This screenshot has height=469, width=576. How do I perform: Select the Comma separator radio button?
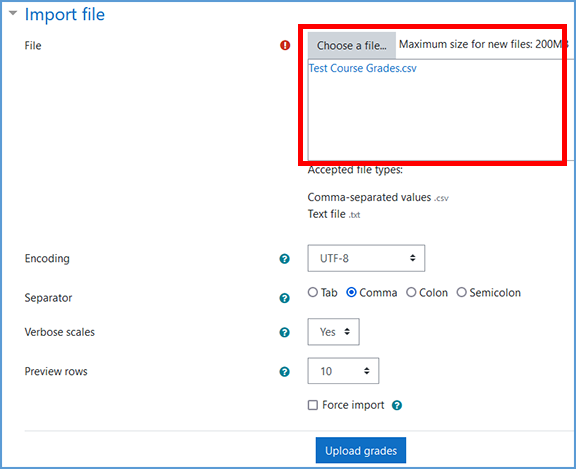pyautogui.click(x=352, y=292)
